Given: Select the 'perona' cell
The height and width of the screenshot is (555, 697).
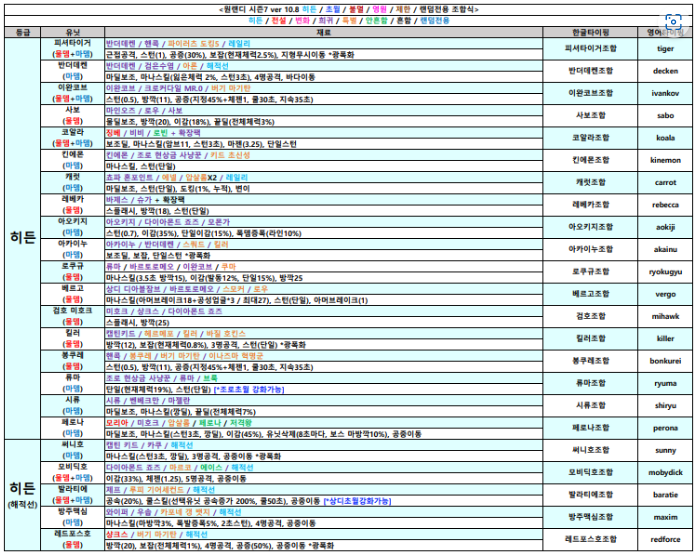Looking at the screenshot, I should pos(665,428).
